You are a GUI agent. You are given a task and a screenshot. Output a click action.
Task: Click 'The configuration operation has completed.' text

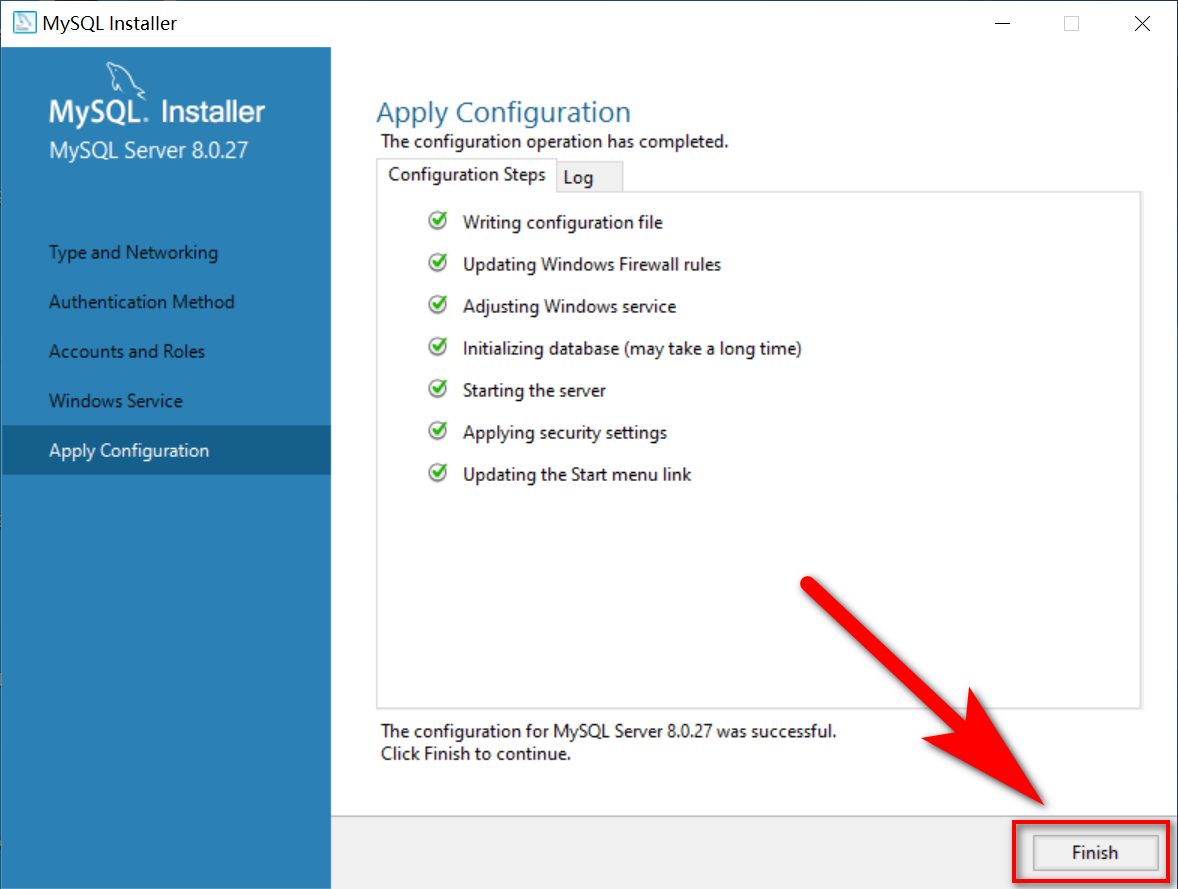click(554, 141)
